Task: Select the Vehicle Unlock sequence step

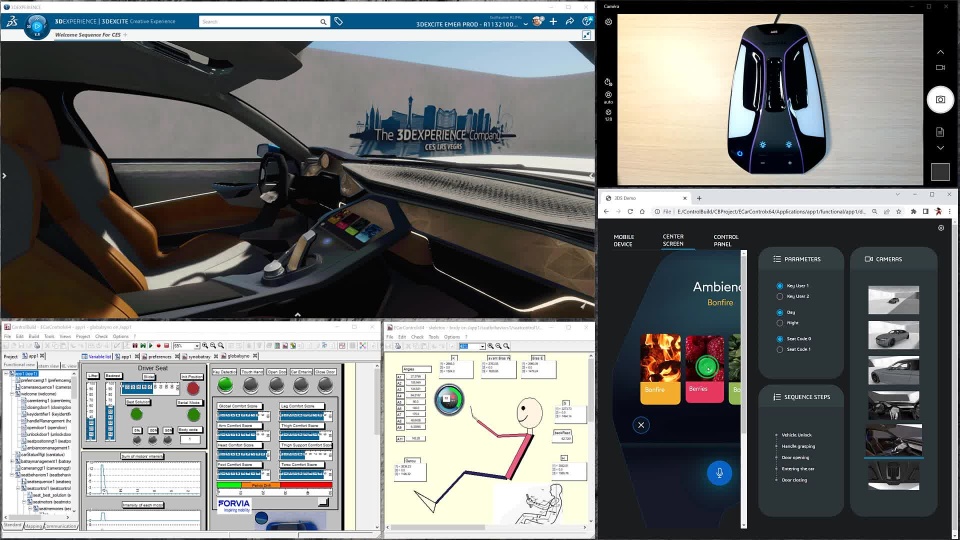Action: point(797,435)
